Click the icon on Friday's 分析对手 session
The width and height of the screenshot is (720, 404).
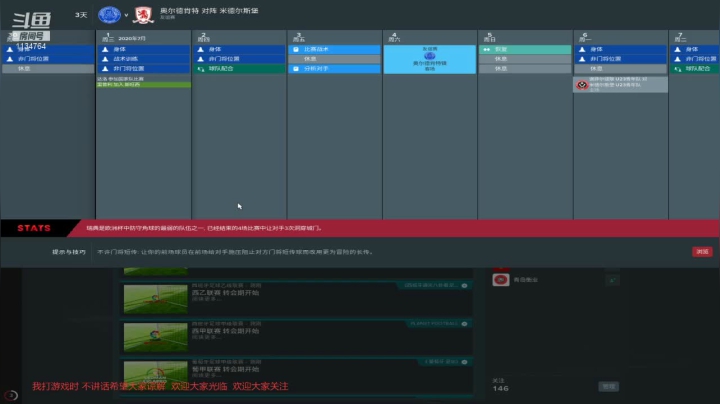[x=296, y=69]
